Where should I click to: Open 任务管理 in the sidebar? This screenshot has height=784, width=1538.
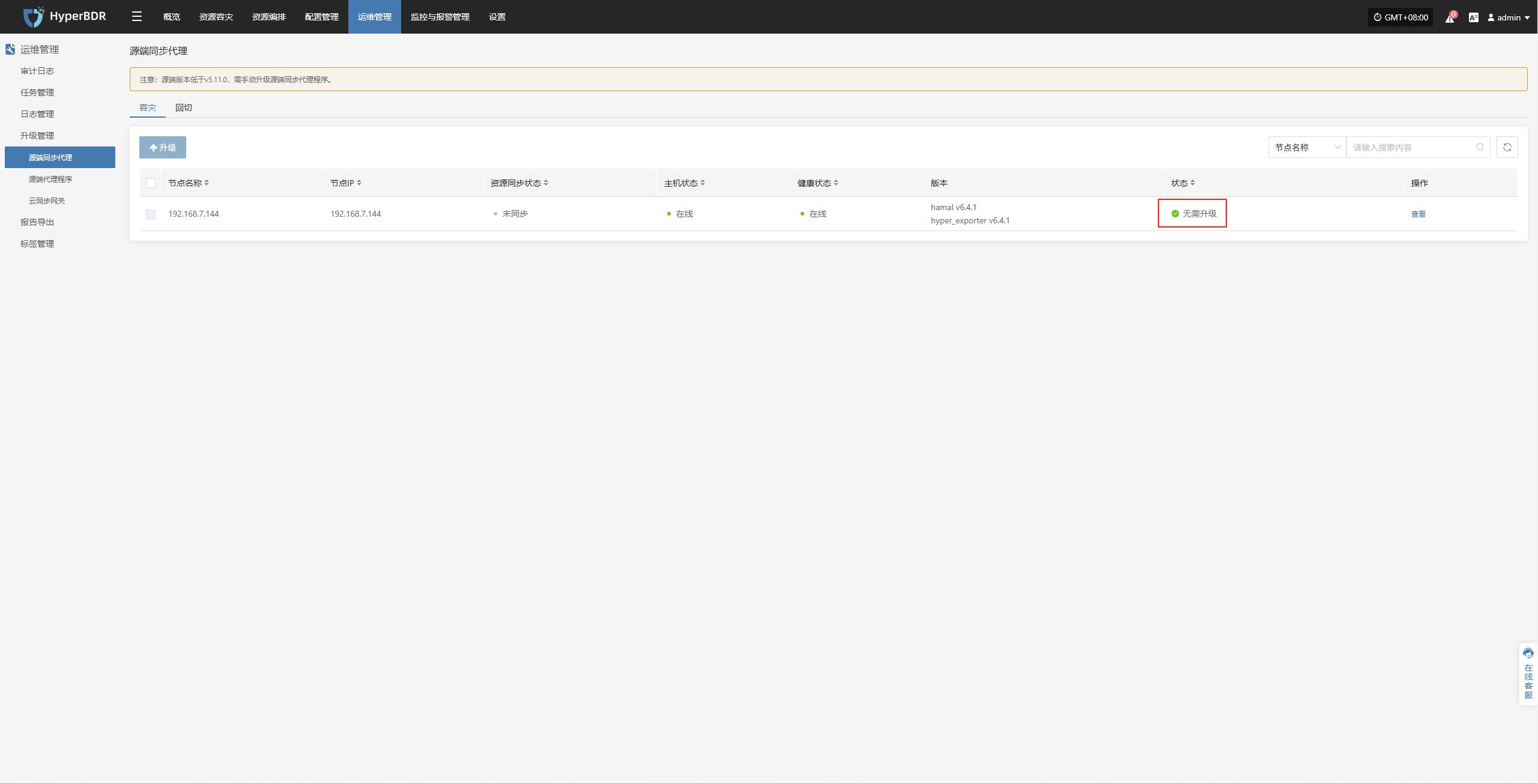click(37, 92)
